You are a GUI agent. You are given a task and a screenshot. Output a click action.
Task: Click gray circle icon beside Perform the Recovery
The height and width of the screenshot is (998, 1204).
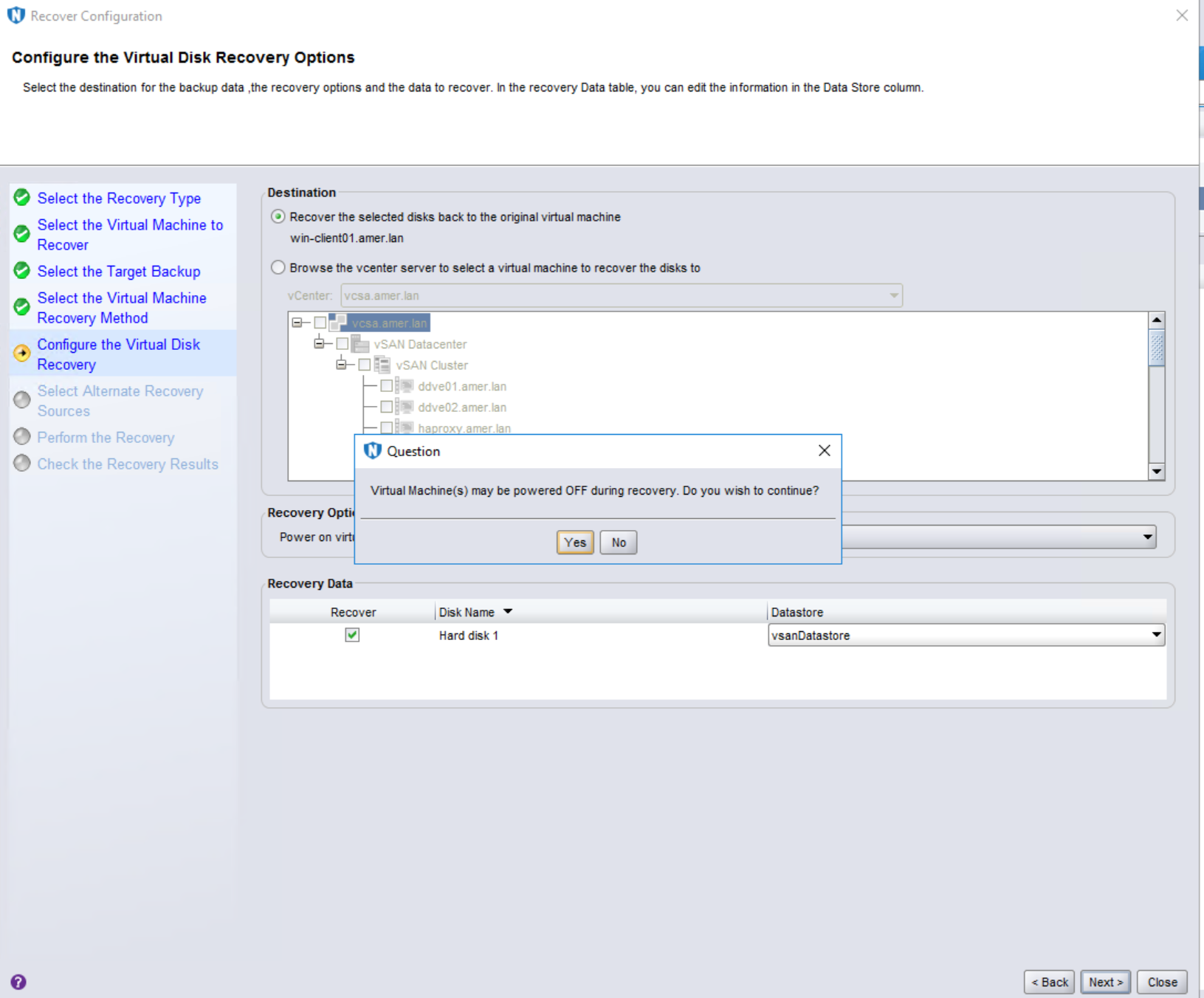[22, 436]
